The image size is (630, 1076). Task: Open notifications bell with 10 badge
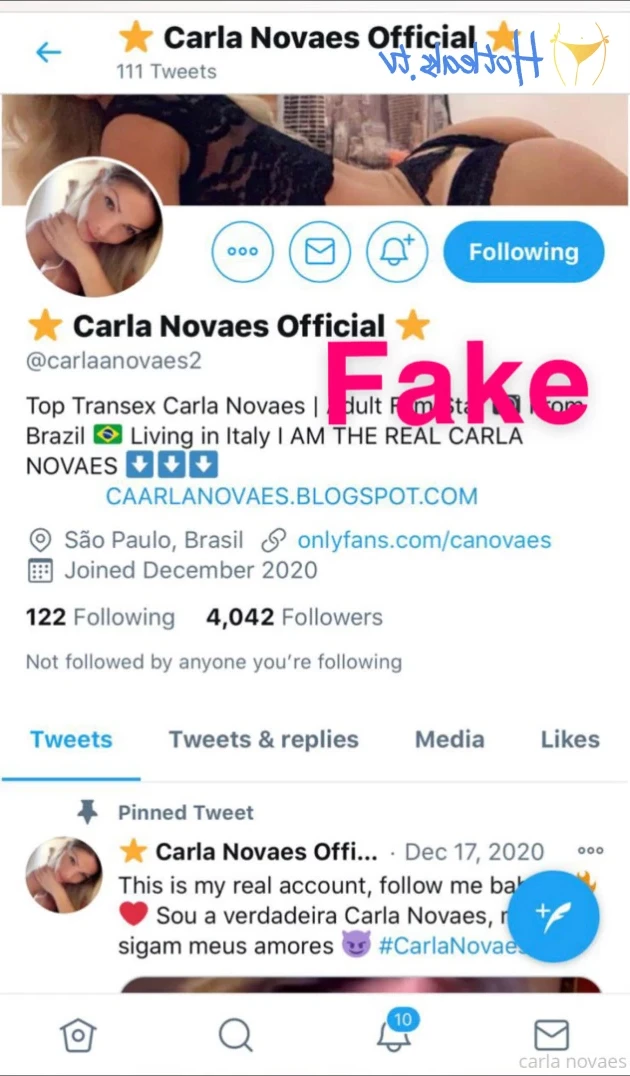(395, 1031)
